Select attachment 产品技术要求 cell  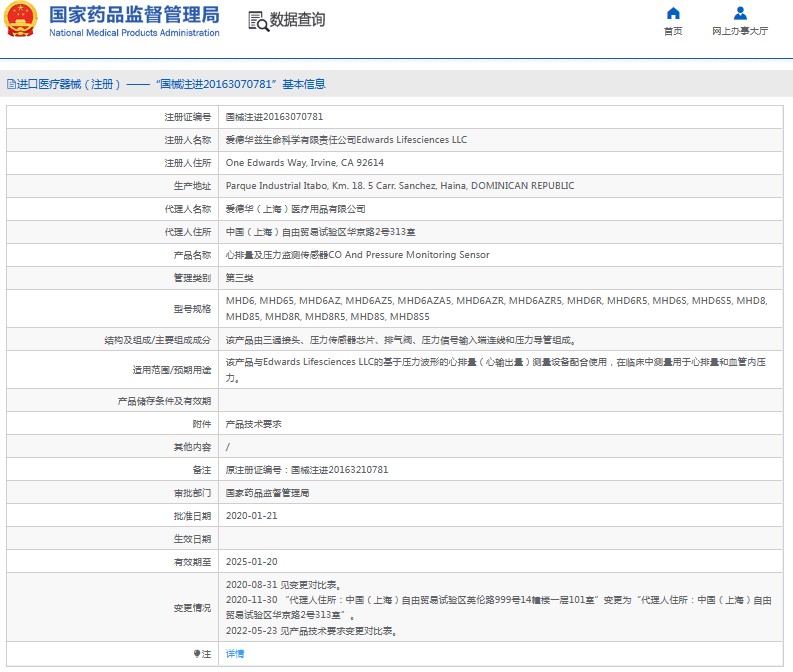tap(500, 424)
